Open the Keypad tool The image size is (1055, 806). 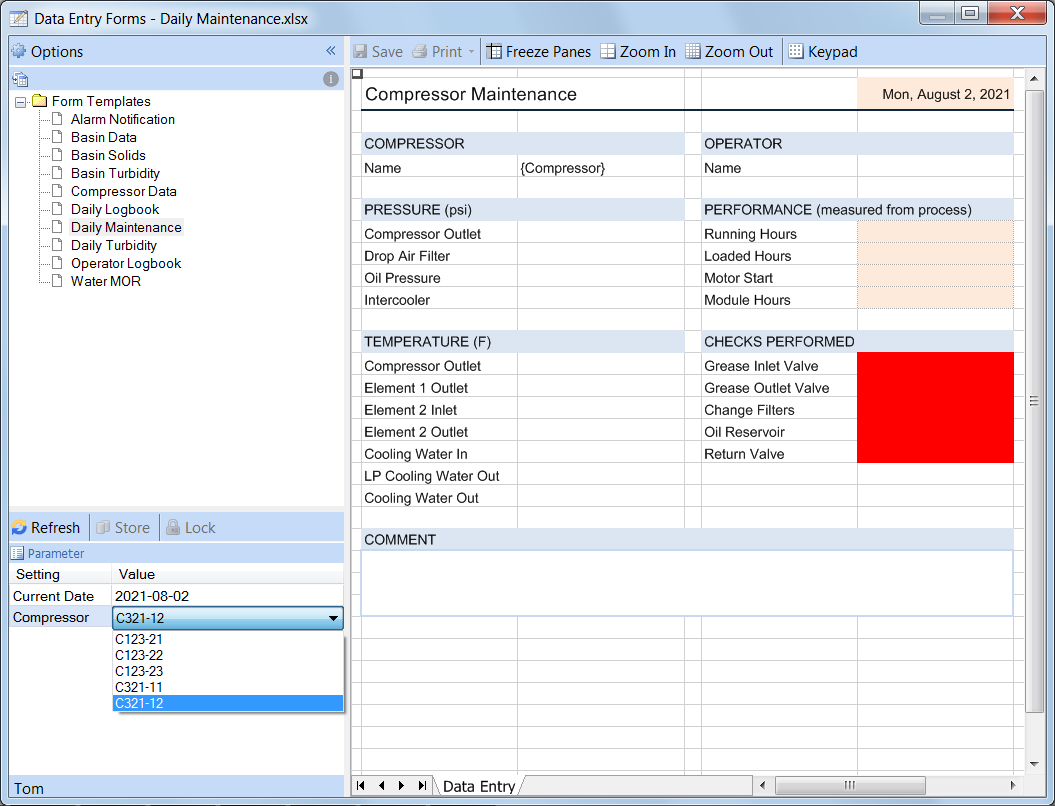pyautogui.click(x=823, y=52)
